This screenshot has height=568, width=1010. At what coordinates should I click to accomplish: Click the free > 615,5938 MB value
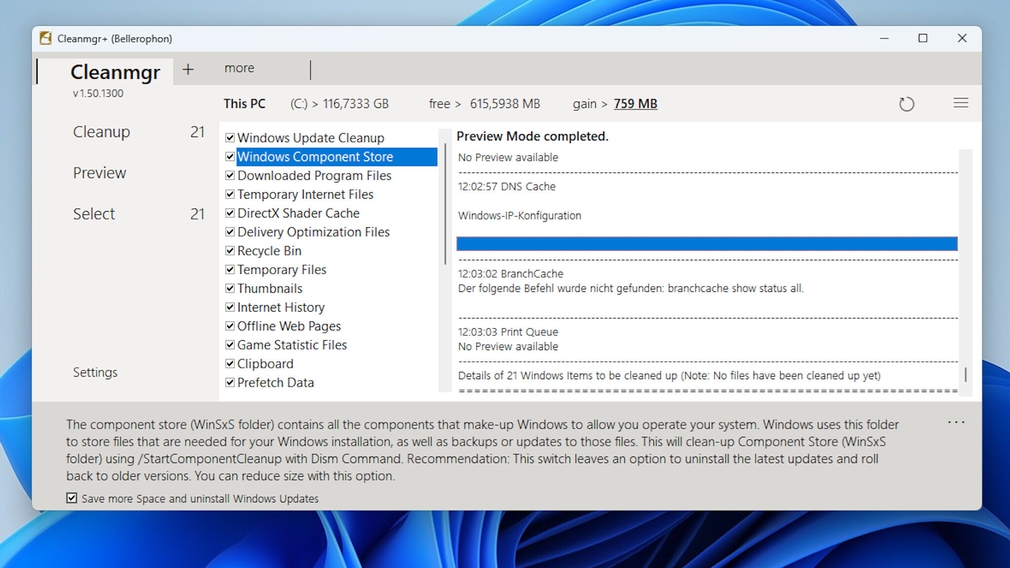click(x=484, y=104)
